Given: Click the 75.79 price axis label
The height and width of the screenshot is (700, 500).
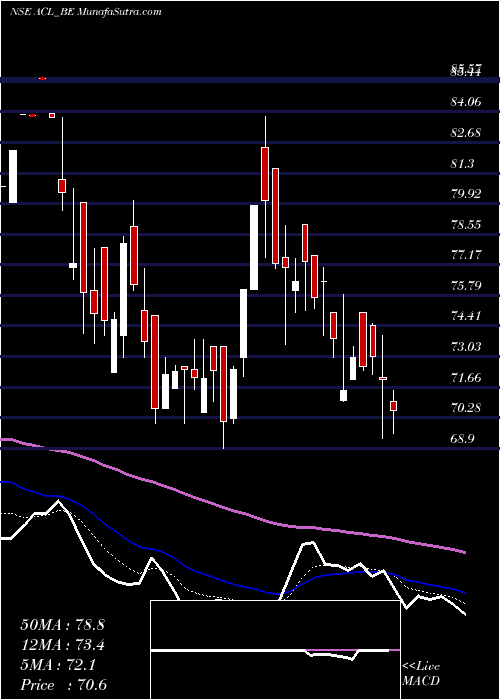Looking at the screenshot, I should [467, 285].
